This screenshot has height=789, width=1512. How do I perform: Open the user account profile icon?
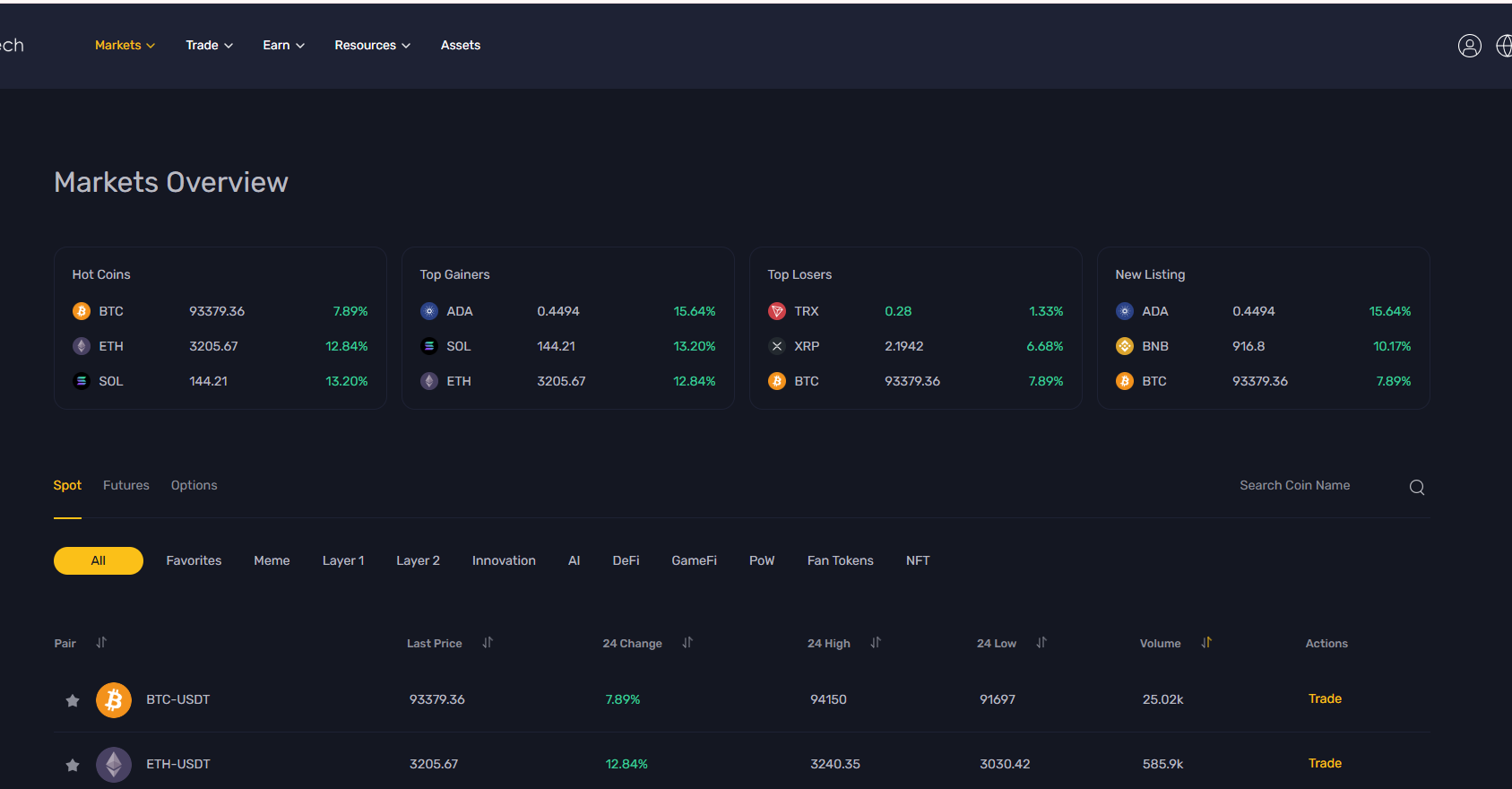click(x=1469, y=46)
